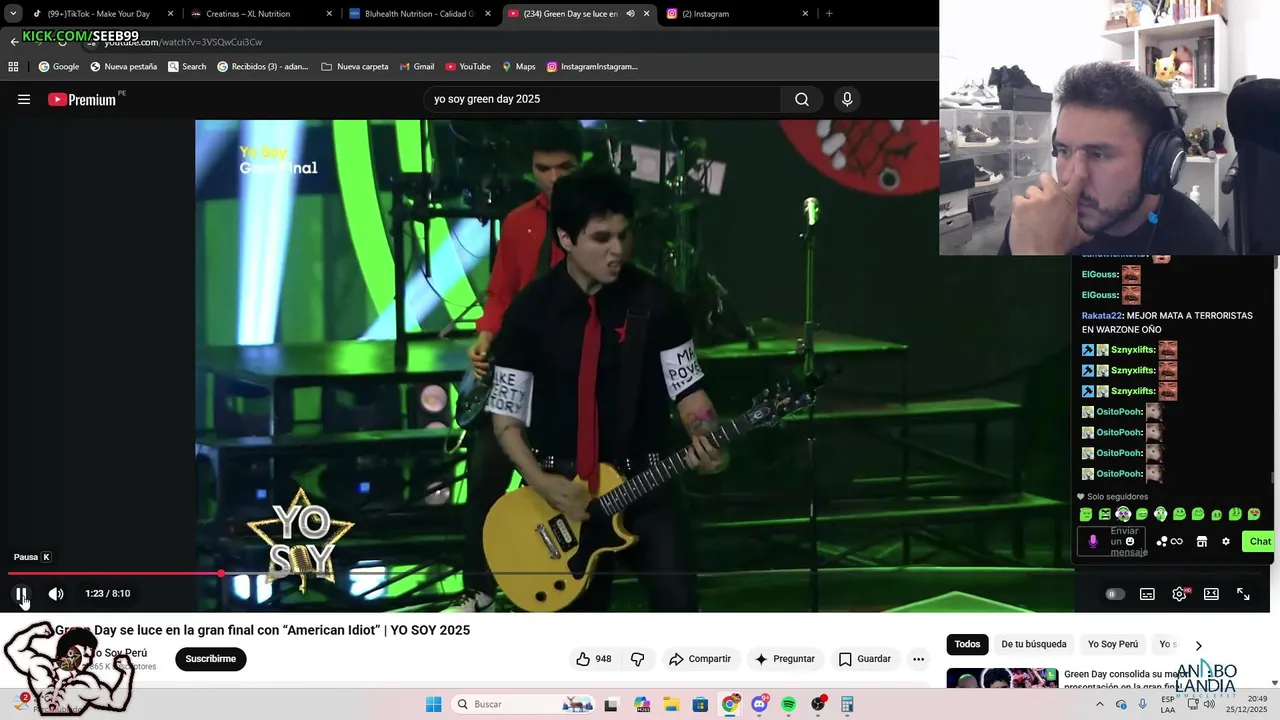
Task: Select the Todos filter chip
Action: [967, 644]
